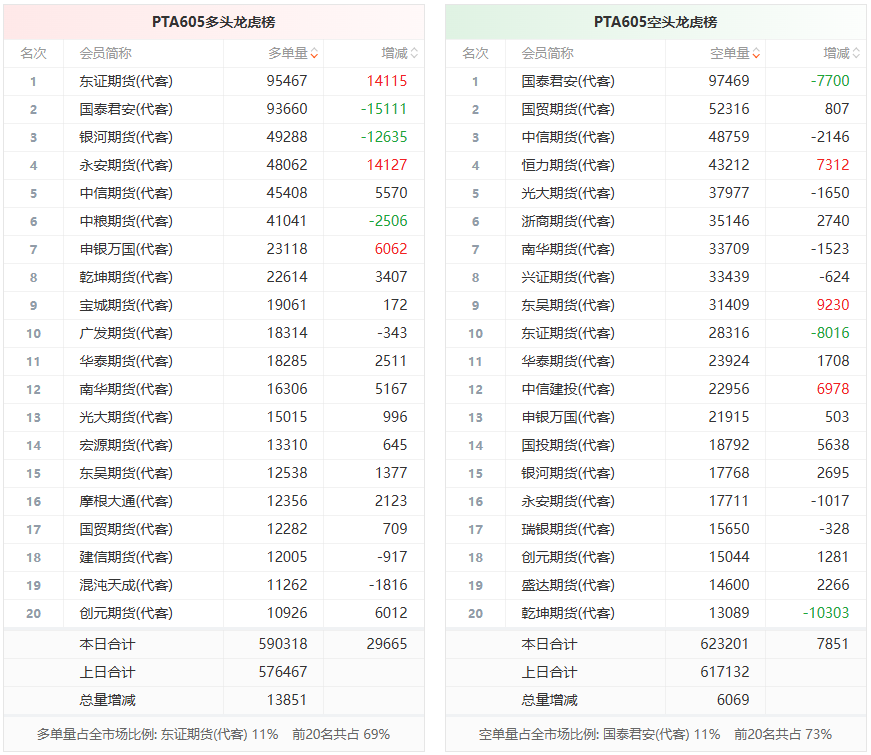Click the PTA605多头龙虎榜 header
This screenshot has height=755, width=871.
coord(214,22)
